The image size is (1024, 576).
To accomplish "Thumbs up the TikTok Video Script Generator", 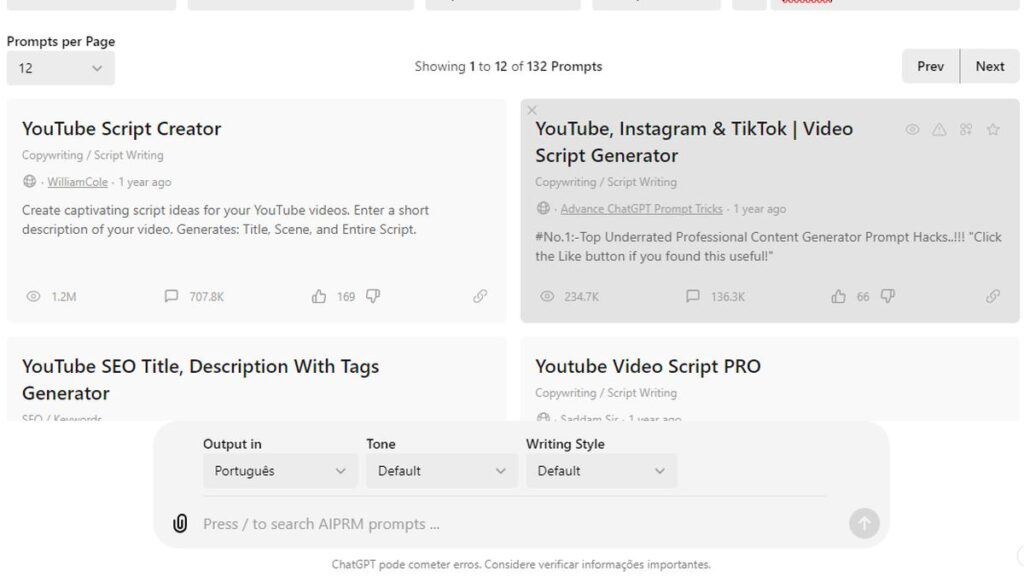I will pos(838,296).
